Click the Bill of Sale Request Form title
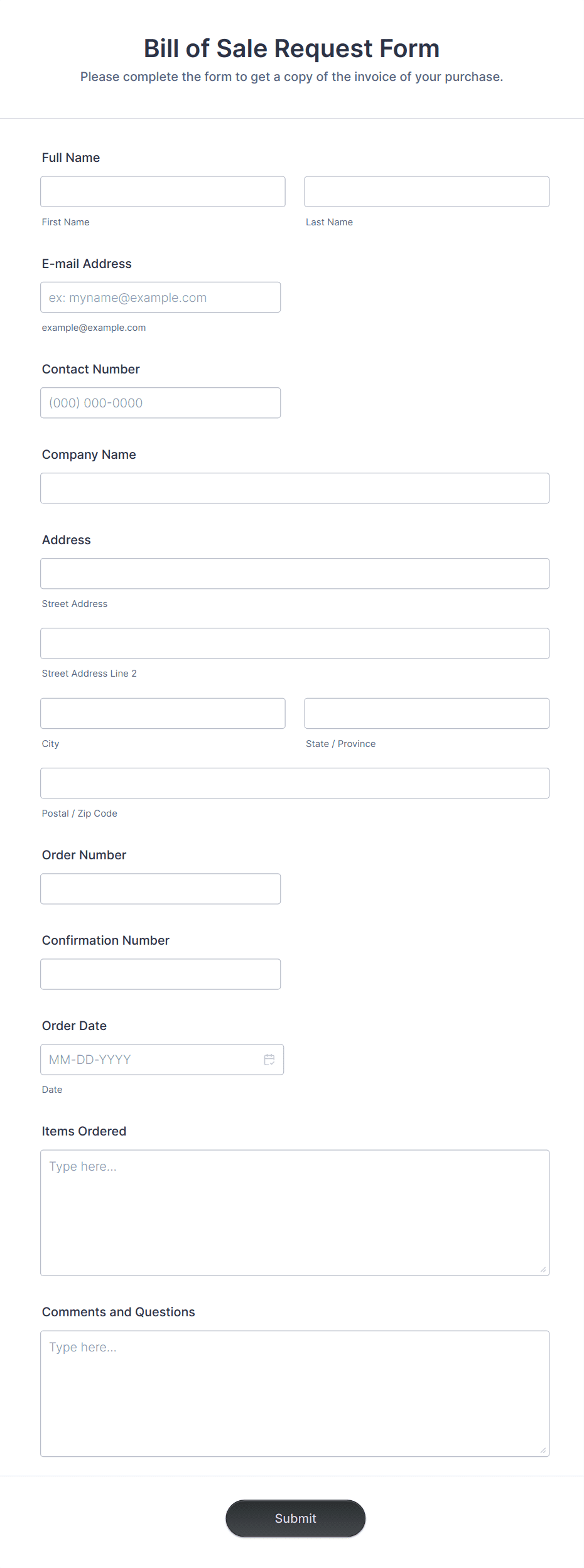Screen dimensions: 584x1568 [x=291, y=48]
